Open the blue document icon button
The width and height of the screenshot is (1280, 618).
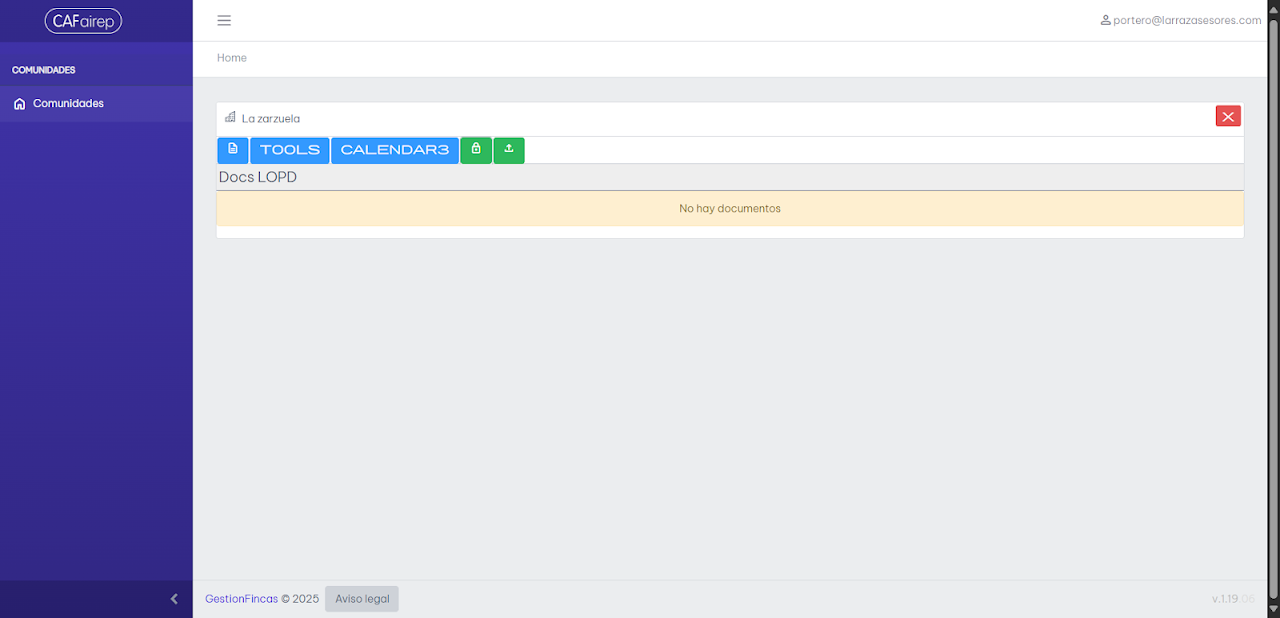[x=233, y=150]
